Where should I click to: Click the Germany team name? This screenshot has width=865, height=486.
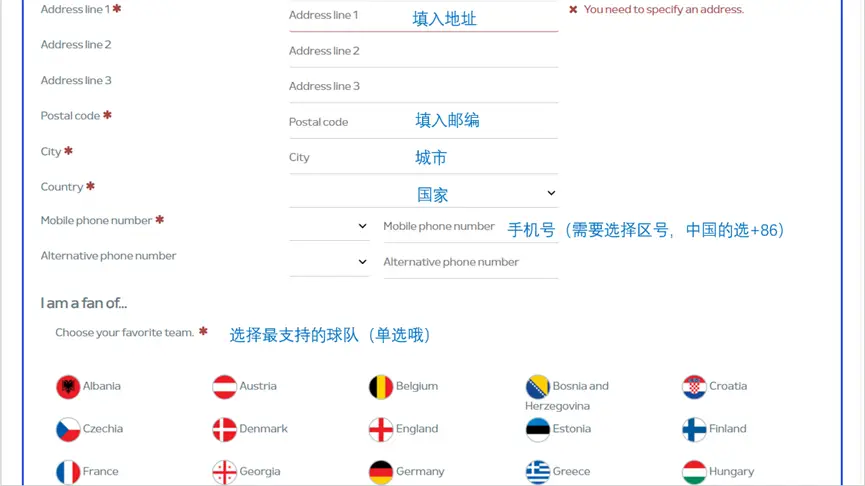point(420,472)
